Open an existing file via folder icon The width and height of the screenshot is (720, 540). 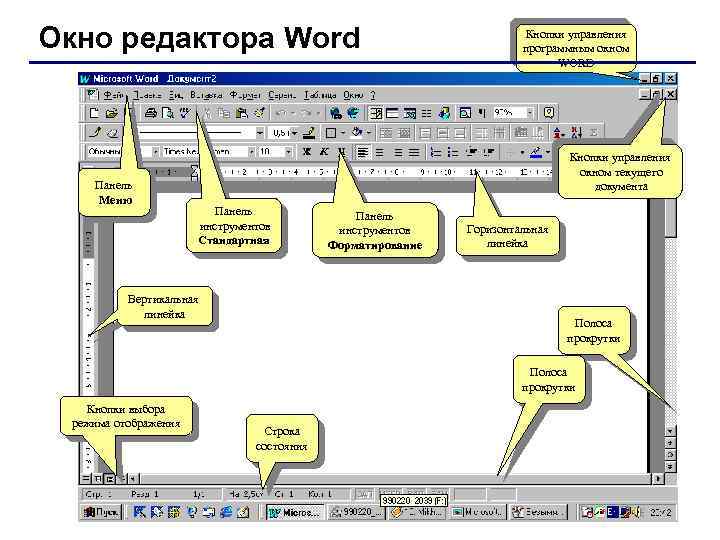click(111, 112)
